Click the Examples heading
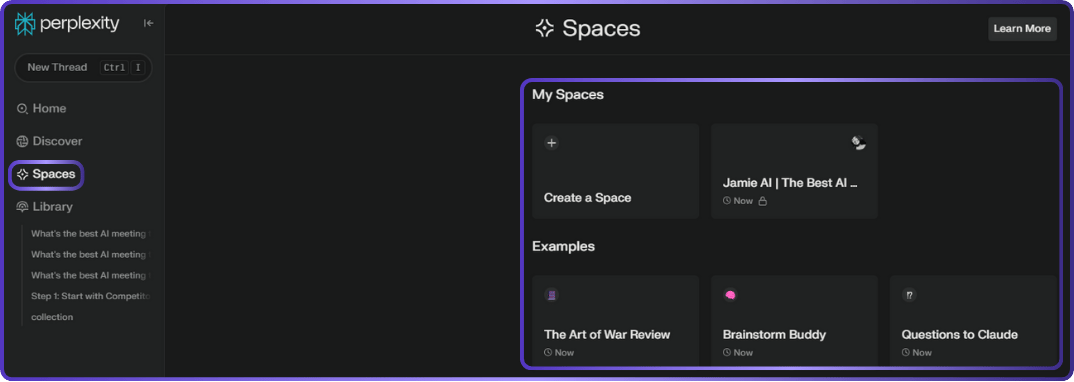Viewport: 1074px width, 382px height. (x=563, y=246)
